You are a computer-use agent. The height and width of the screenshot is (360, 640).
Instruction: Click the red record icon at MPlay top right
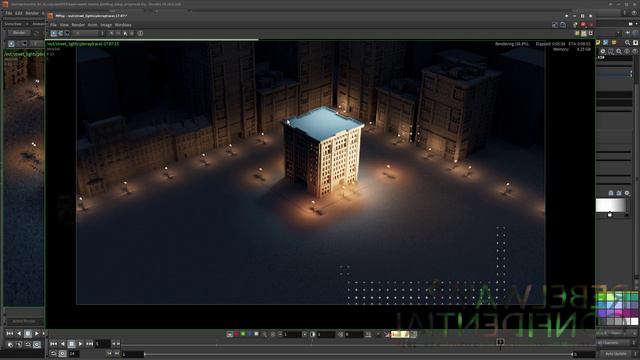pyautogui.click(x=583, y=25)
